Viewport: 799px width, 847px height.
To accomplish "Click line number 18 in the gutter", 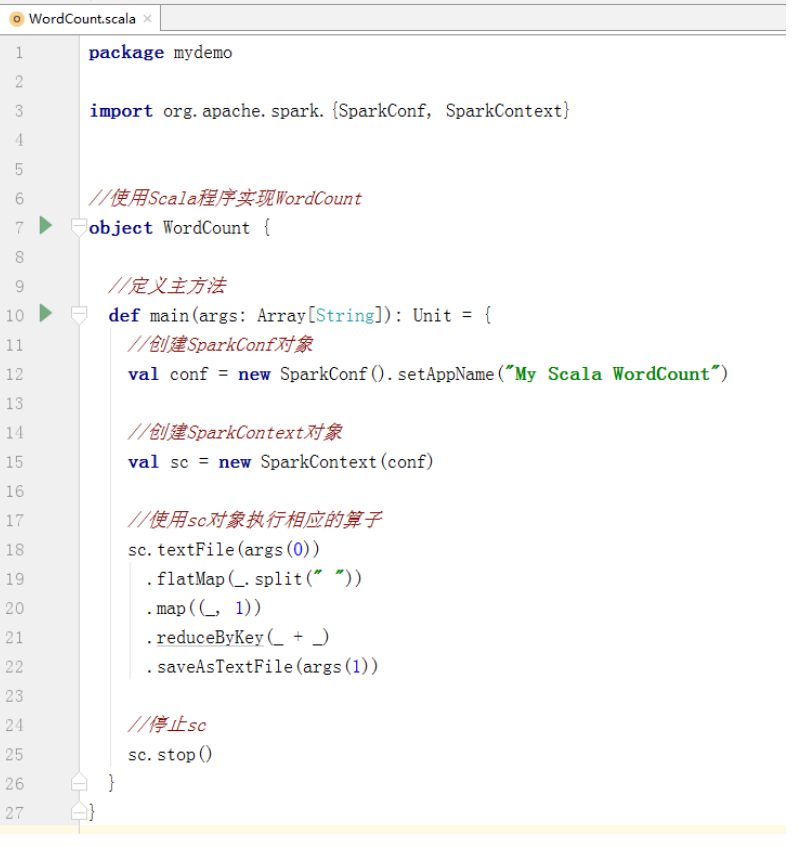I will pyautogui.click(x=14, y=549).
